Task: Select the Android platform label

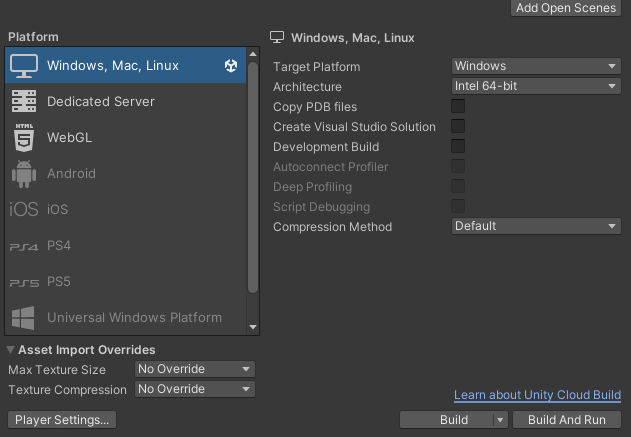Action: (x=71, y=173)
